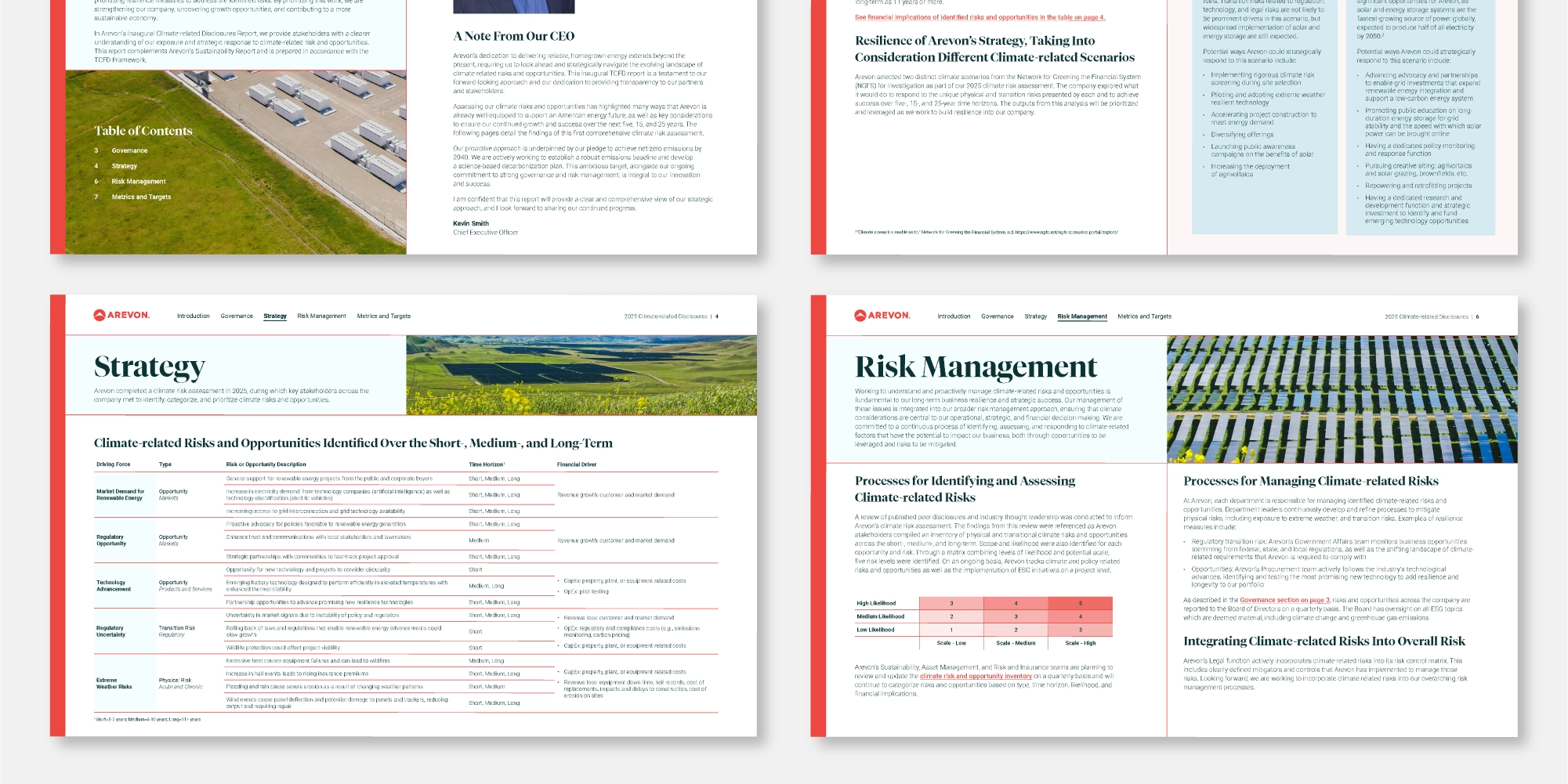Screen dimensions: 1568x784
Task: Click High Likelihood, Scale - Low cell
Action: point(951,603)
